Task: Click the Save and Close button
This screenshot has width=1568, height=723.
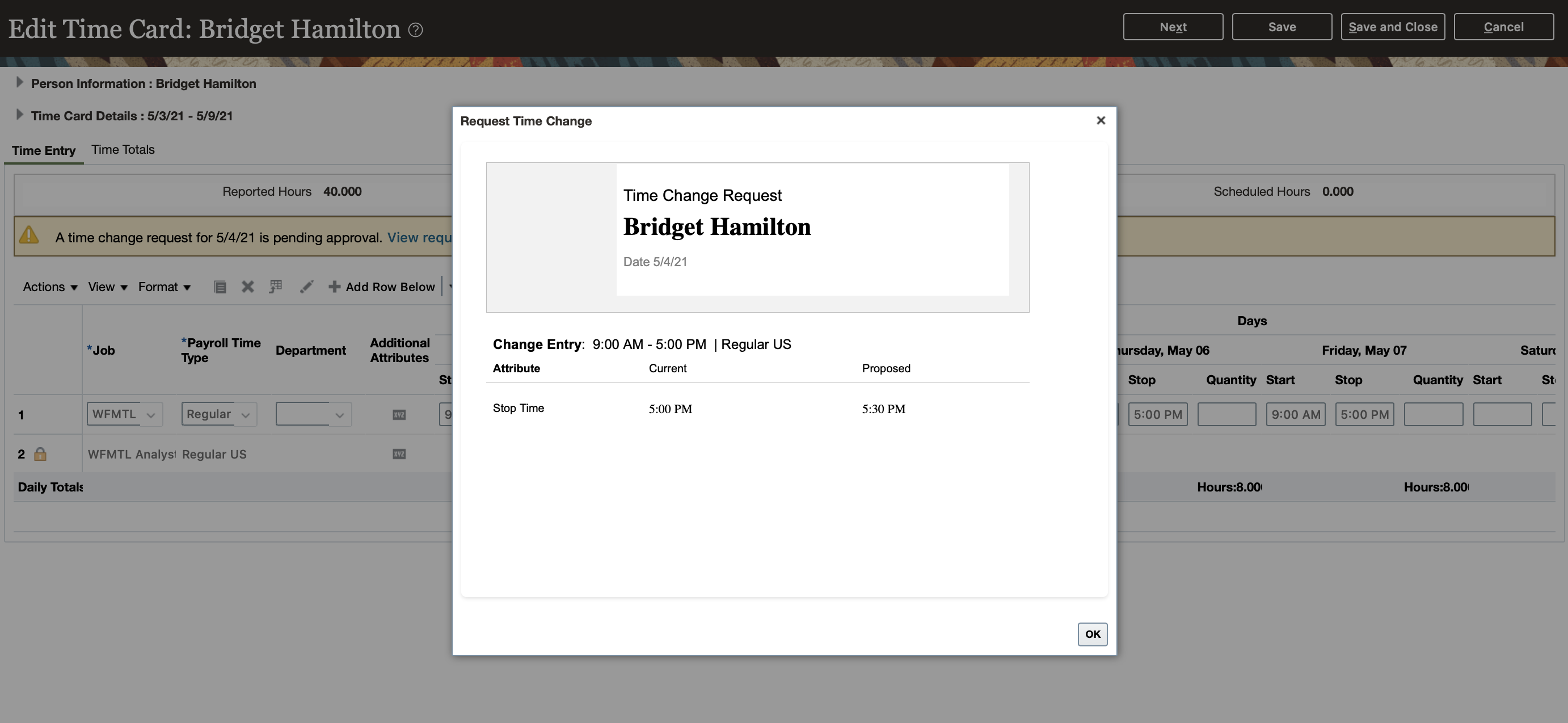Action: [1393, 27]
